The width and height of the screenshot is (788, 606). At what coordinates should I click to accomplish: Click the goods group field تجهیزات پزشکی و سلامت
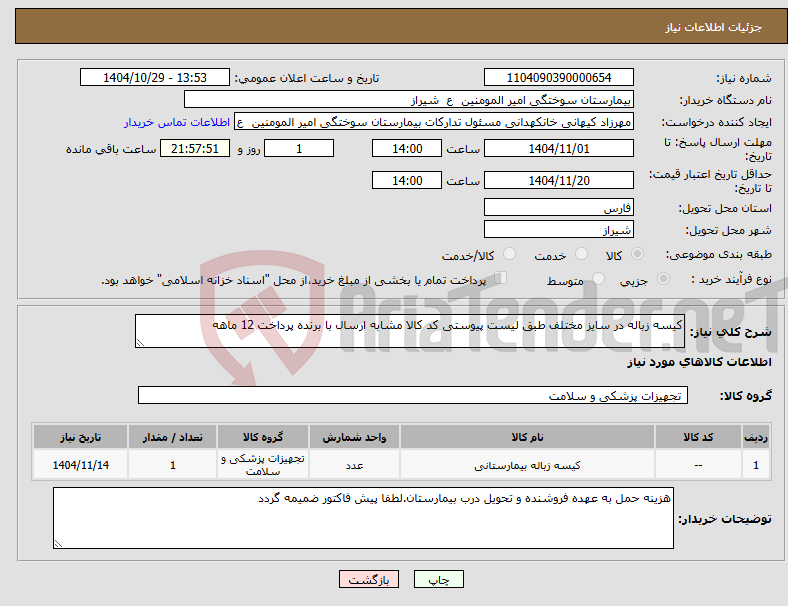click(413, 395)
